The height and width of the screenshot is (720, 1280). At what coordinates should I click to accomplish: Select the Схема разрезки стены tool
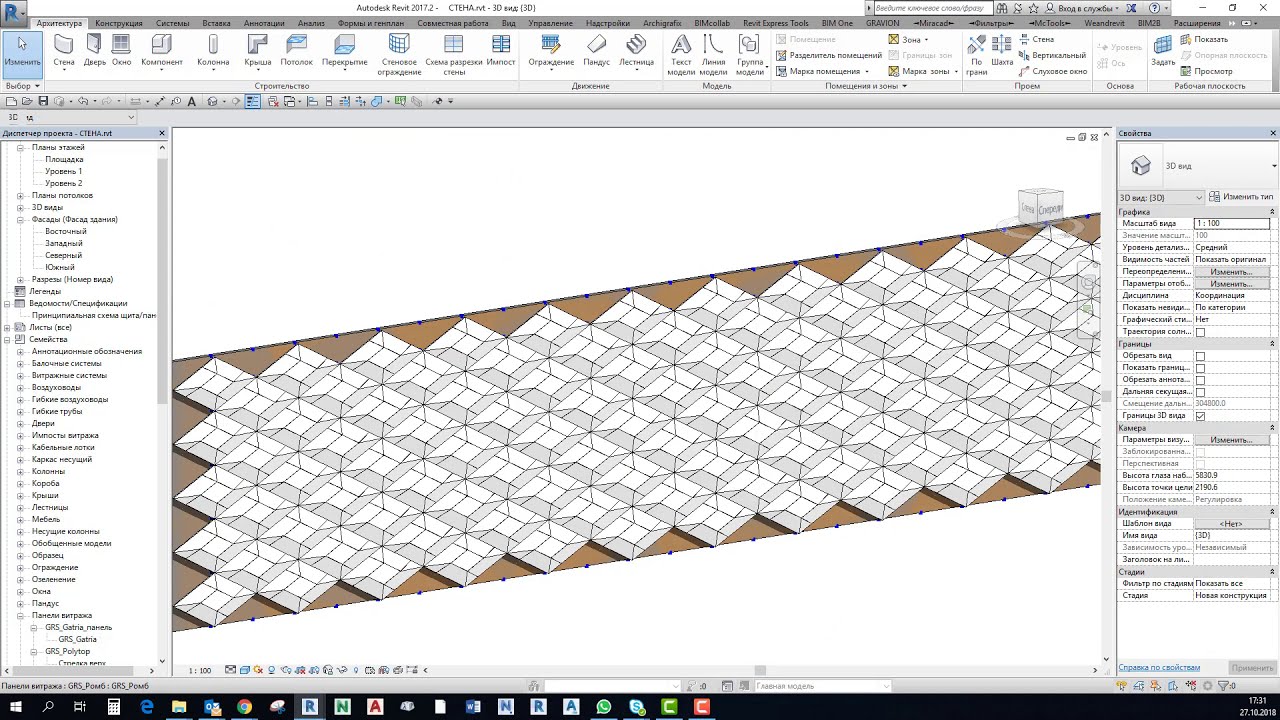(x=454, y=55)
